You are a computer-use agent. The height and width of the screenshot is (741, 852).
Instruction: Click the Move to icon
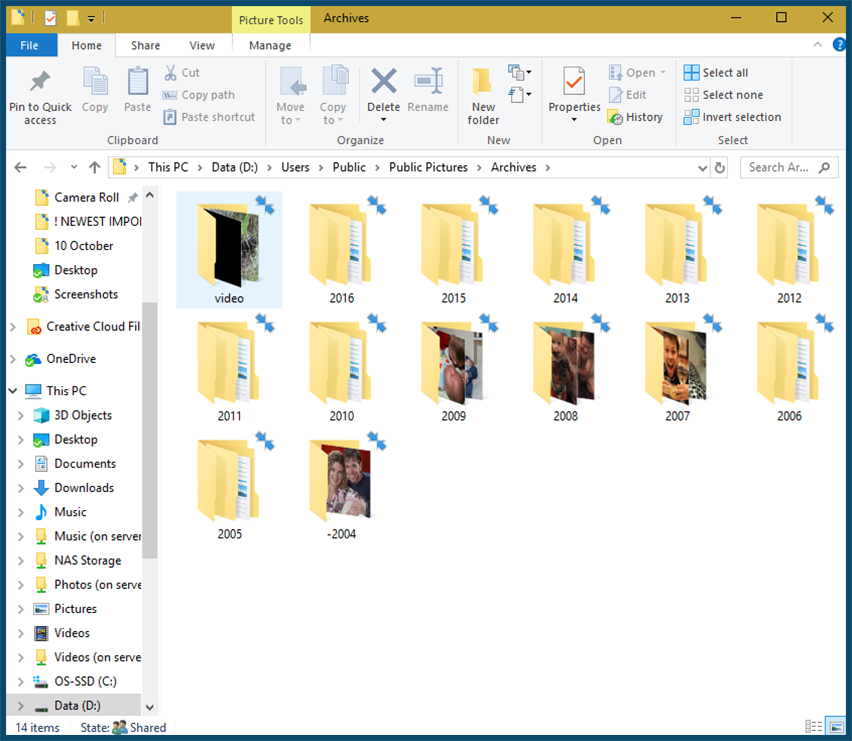(293, 82)
